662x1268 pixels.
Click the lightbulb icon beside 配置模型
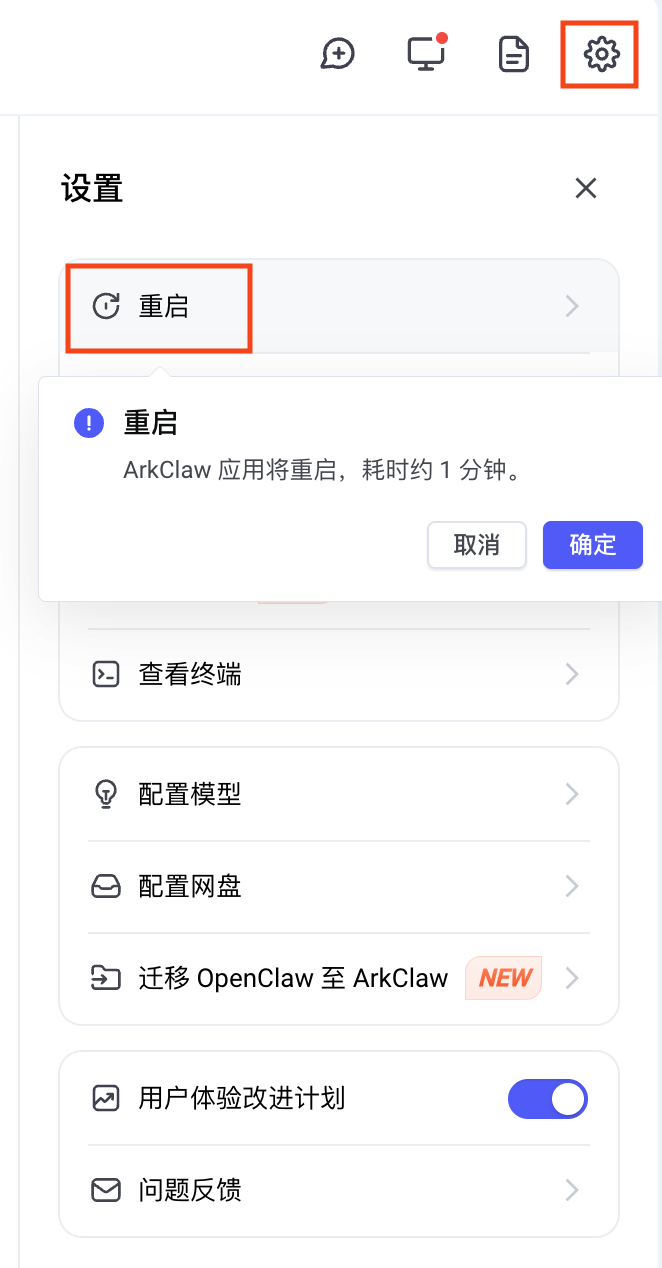(x=106, y=795)
